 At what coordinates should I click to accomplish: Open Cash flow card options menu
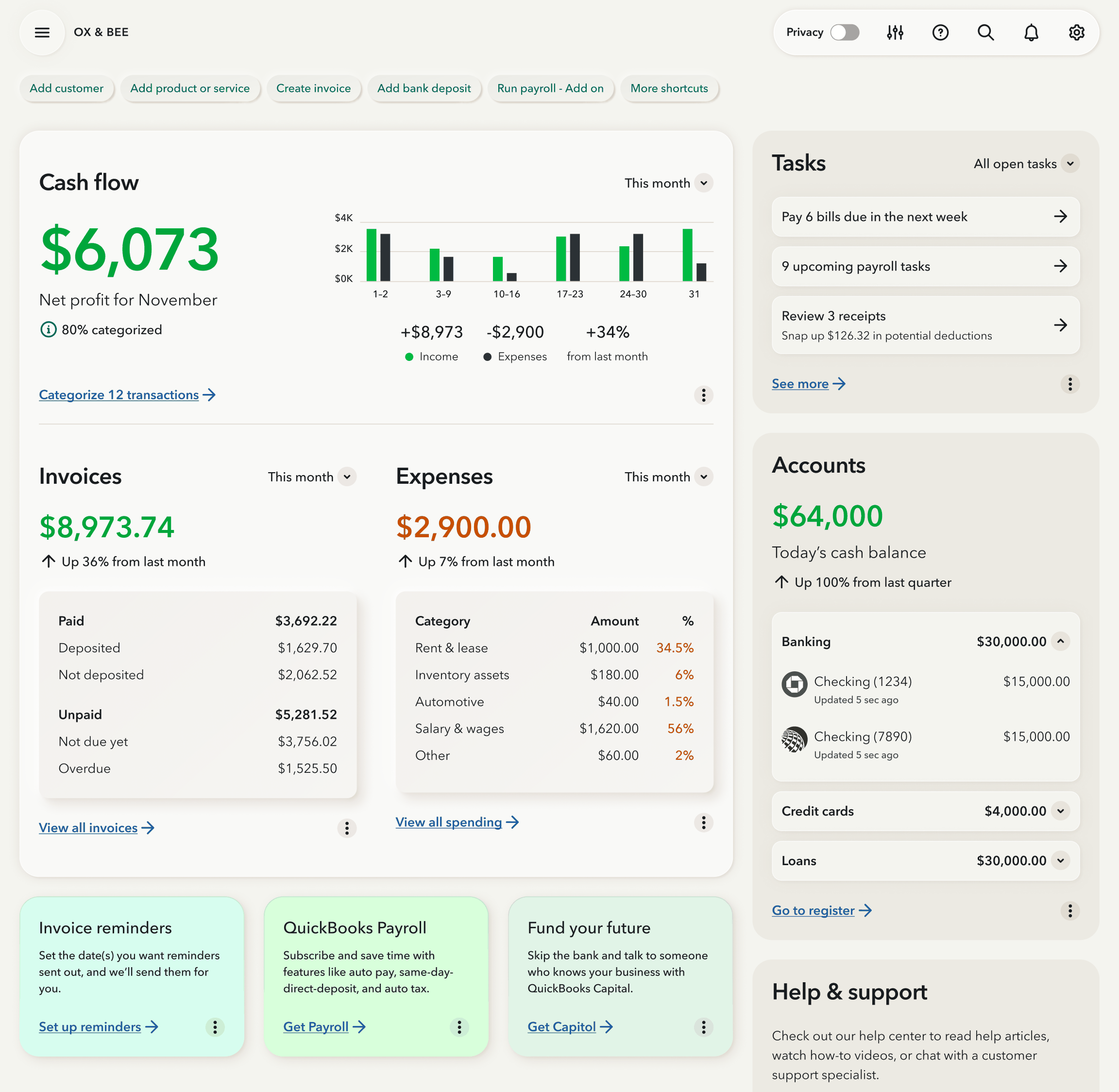pyautogui.click(x=703, y=394)
